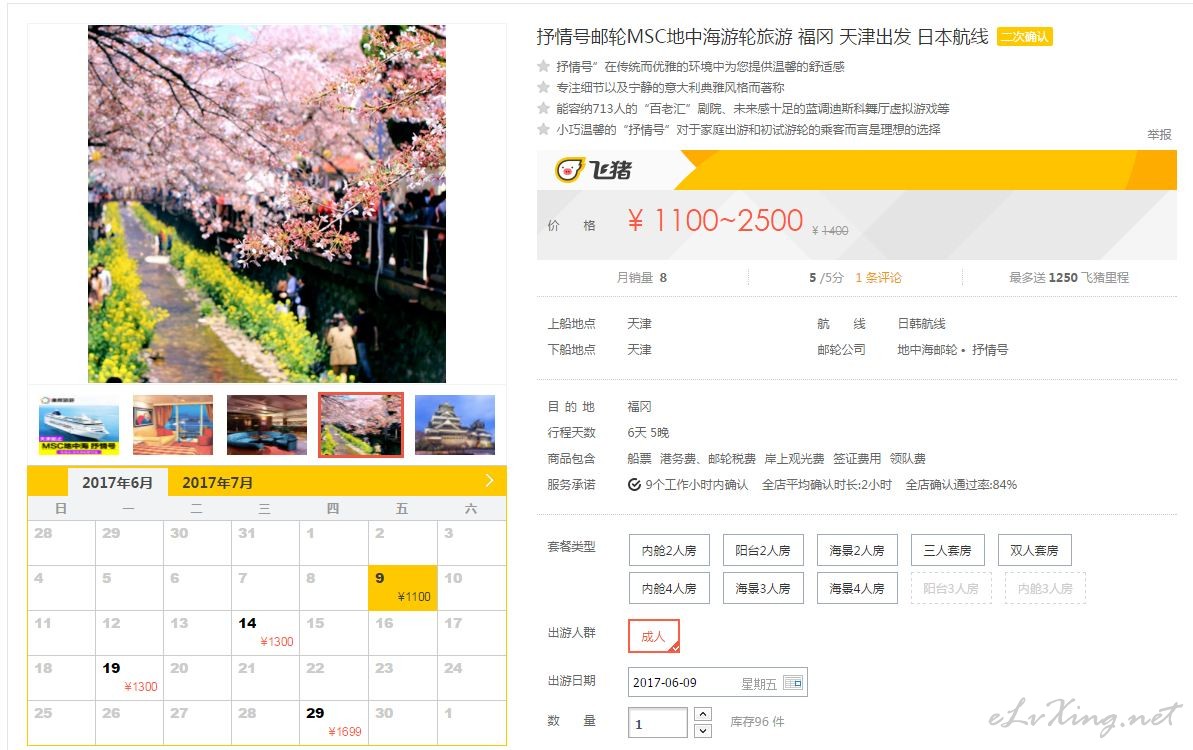Click the cruise company 地中海邮轮 • 抒情号 text
This screenshot has width=1193, height=750.
[x=953, y=350]
